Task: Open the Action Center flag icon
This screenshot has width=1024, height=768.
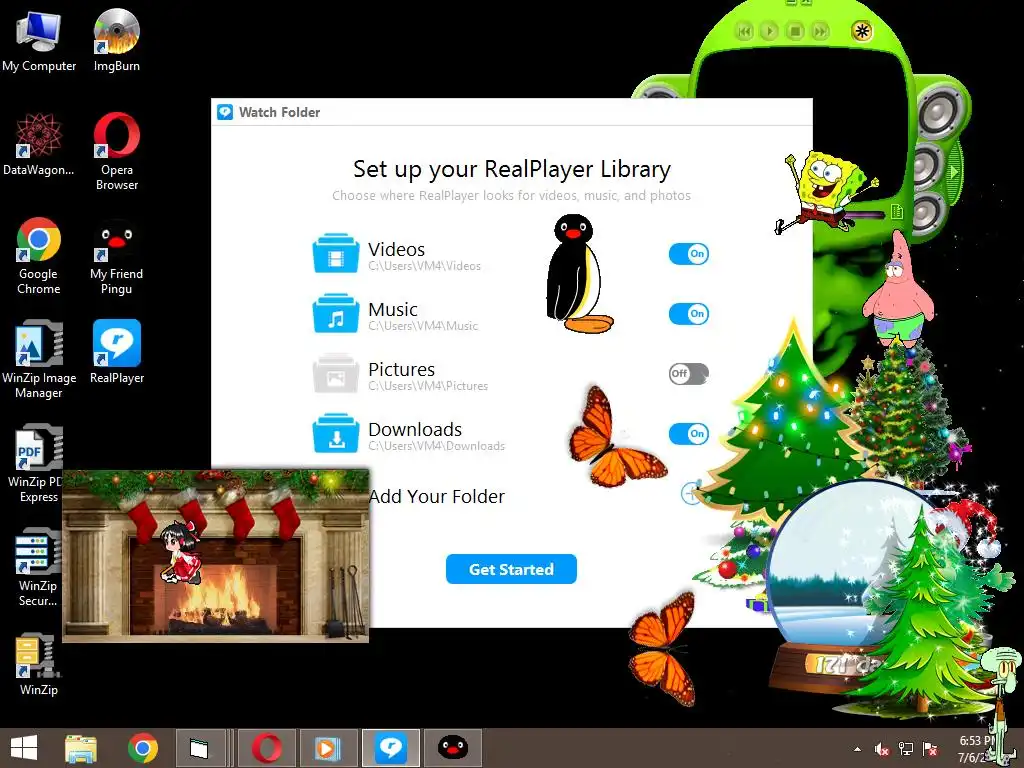Action: click(x=930, y=749)
